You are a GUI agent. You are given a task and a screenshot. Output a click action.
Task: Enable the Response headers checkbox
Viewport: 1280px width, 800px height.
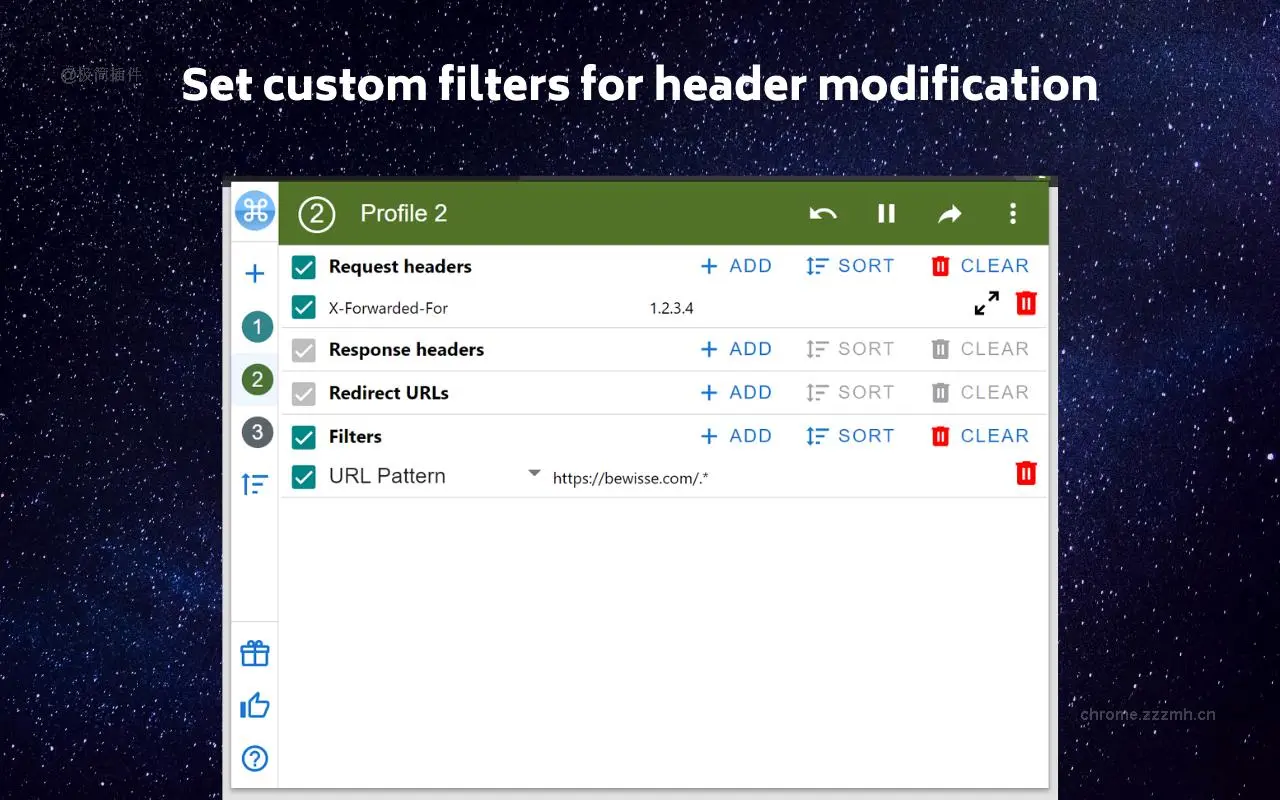click(x=303, y=349)
